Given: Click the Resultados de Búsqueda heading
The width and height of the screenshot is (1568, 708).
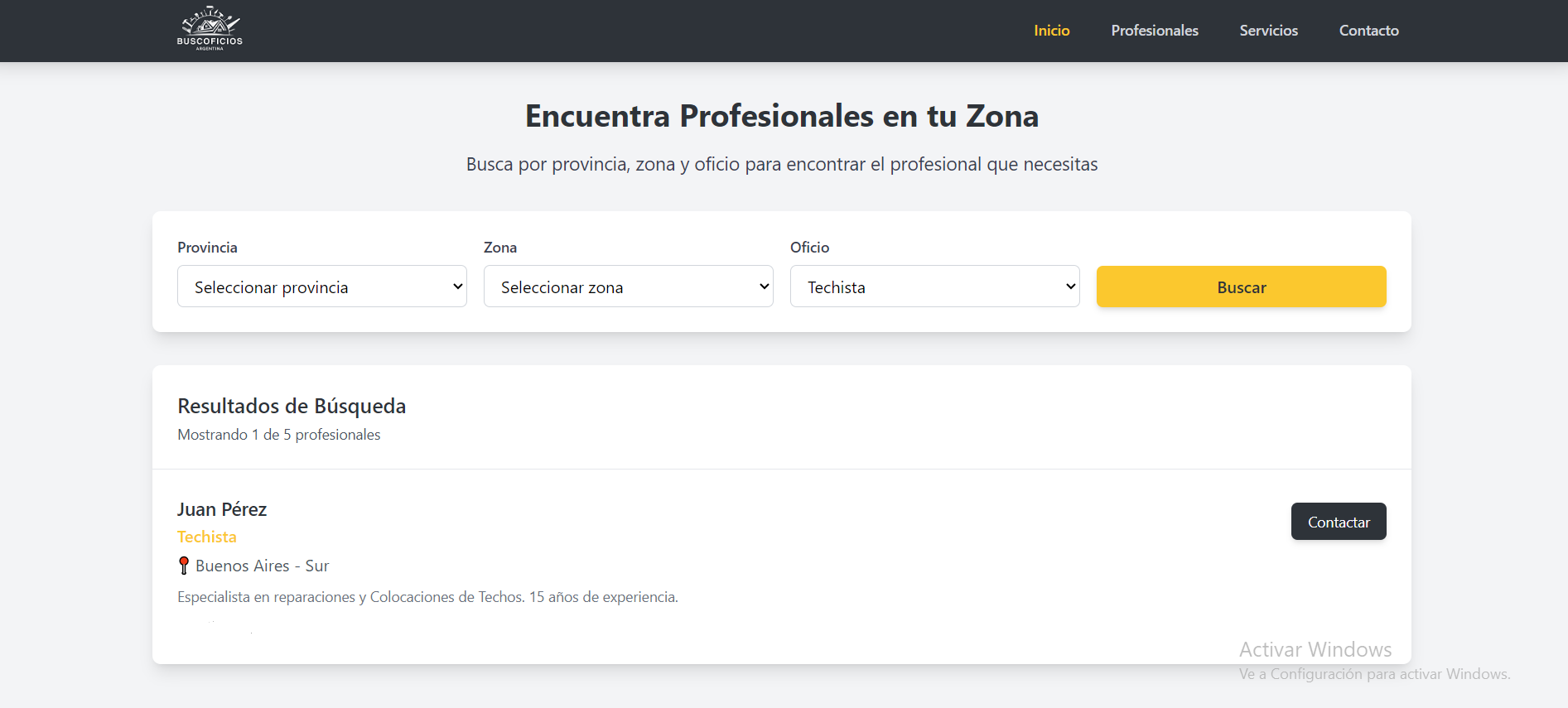Looking at the screenshot, I should (x=292, y=406).
